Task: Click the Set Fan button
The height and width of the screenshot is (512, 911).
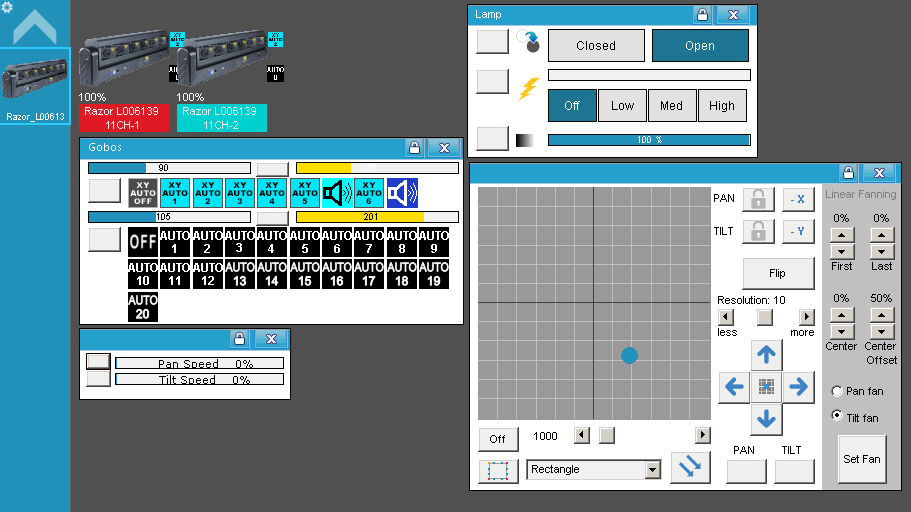Action: pyautogui.click(x=862, y=459)
